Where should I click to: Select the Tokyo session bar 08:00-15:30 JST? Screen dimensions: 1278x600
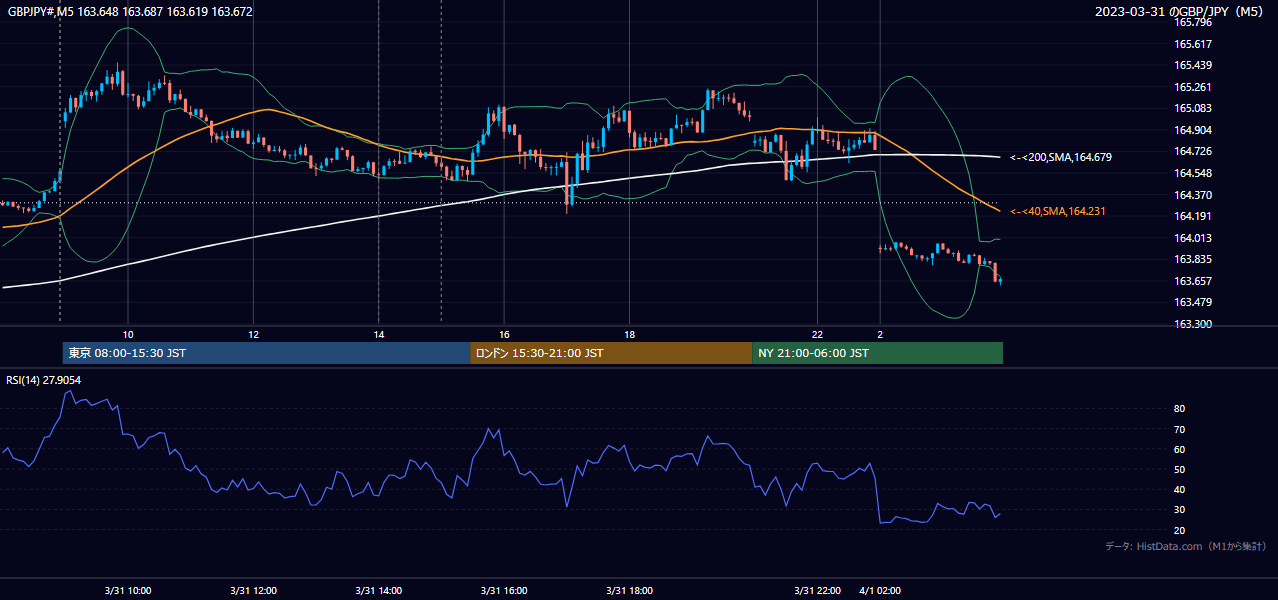[266, 353]
